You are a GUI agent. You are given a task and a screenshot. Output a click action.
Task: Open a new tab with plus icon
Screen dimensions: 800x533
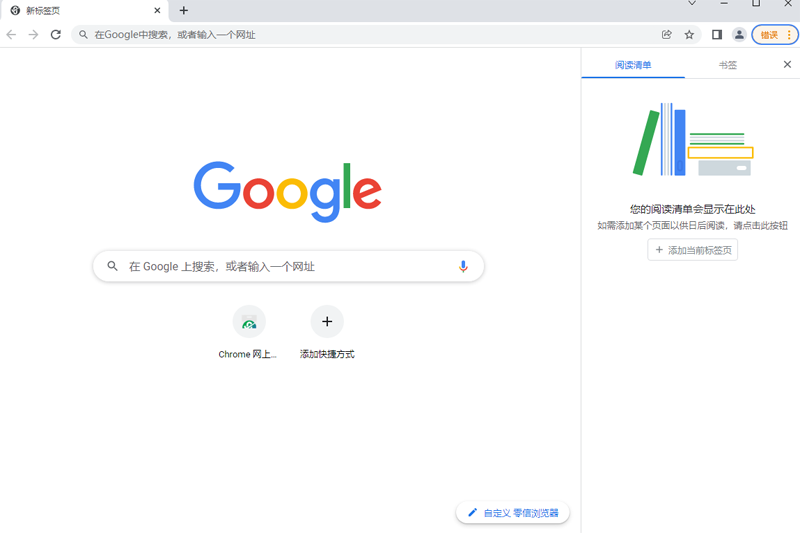click(184, 10)
